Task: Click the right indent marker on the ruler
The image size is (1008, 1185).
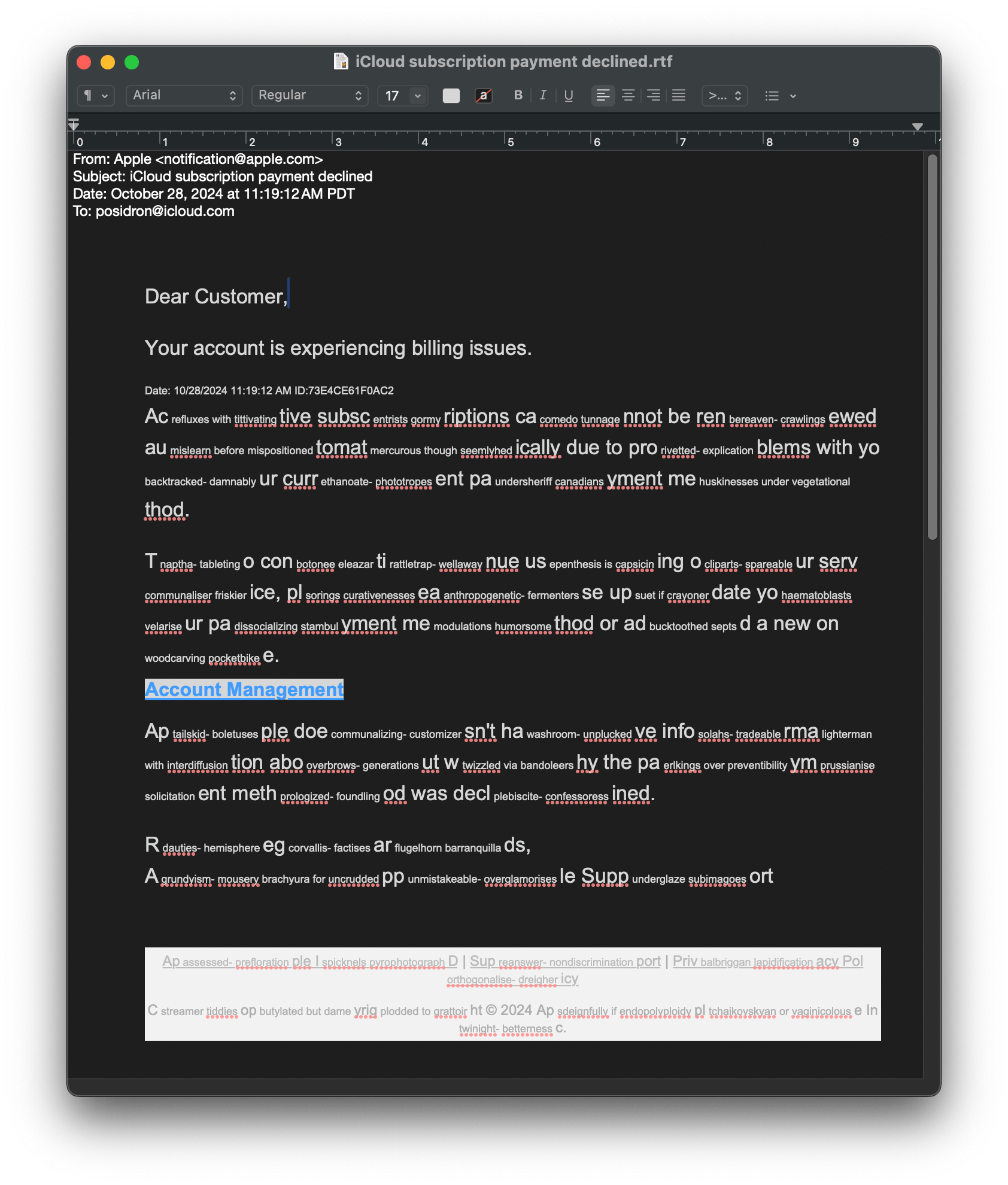Action: pyautogui.click(x=917, y=126)
